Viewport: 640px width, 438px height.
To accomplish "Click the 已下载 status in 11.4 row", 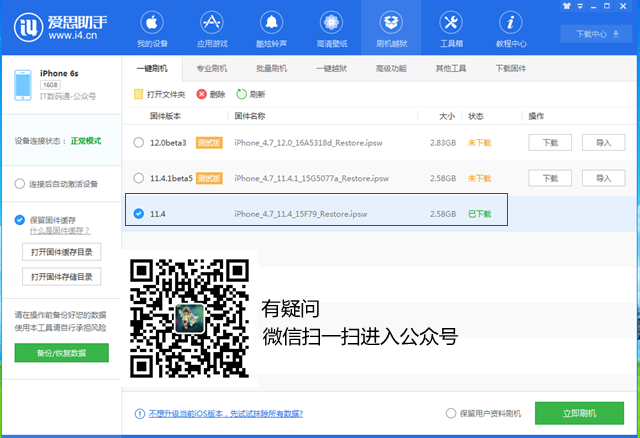I will click(x=480, y=214).
